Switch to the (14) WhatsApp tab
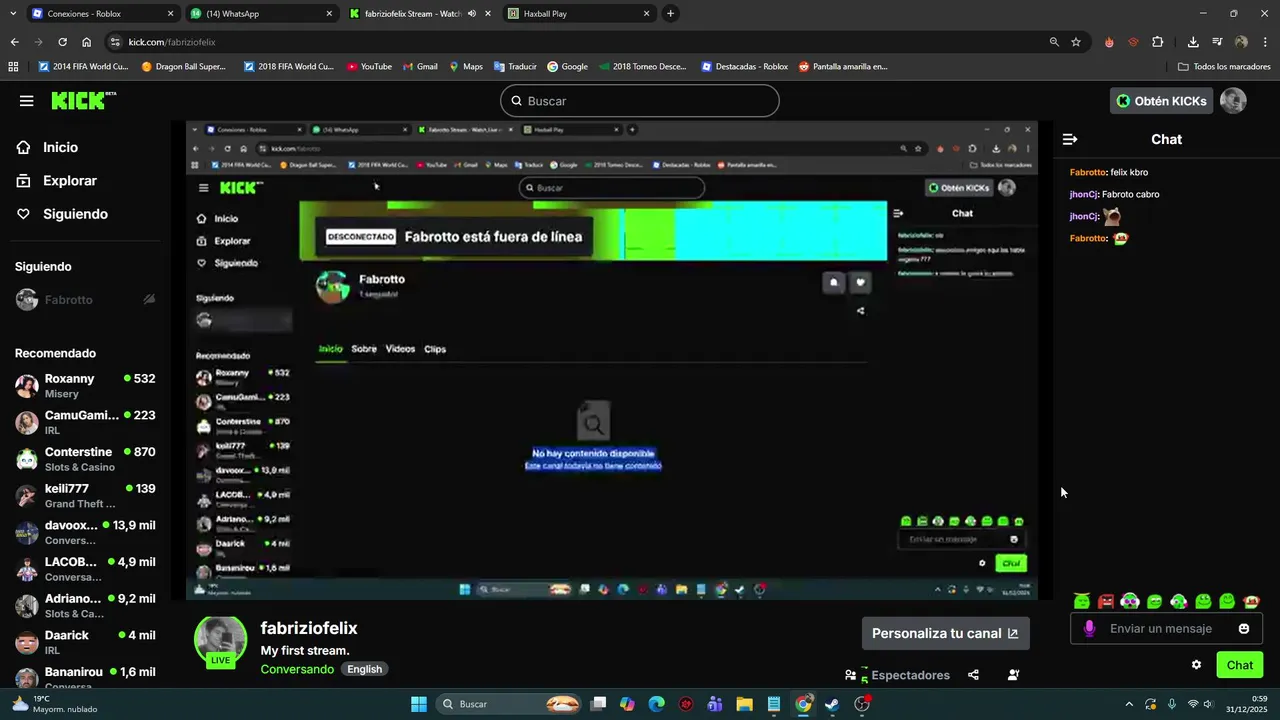This screenshot has height=720, width=1280. point(262,14)
